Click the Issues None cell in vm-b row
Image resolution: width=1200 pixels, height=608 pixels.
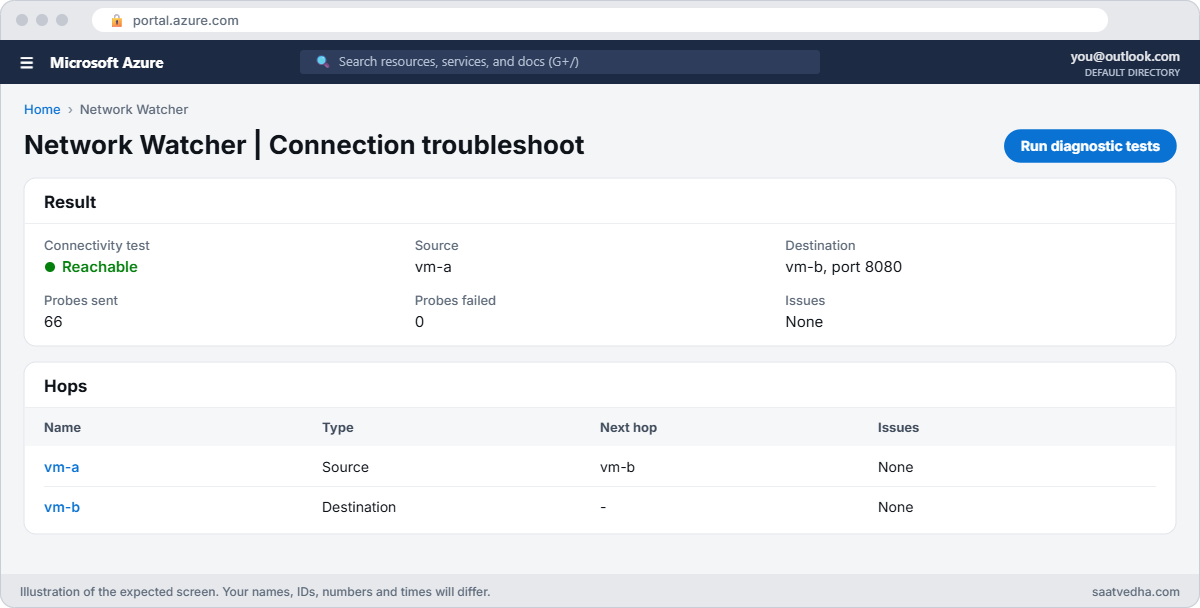[896, 507]
